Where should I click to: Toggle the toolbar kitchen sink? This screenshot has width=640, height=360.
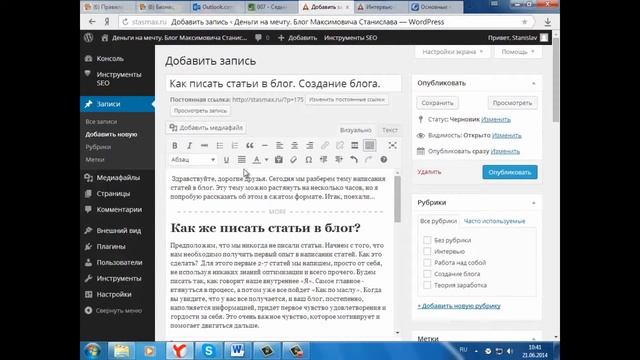pos(370,146)
